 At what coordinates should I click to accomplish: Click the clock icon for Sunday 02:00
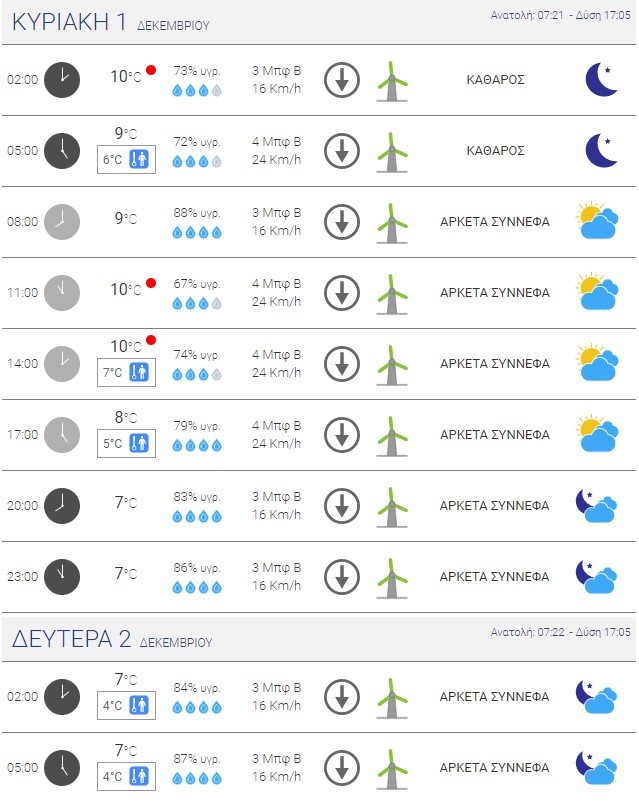pyautogui.click(x=62, y=80)
